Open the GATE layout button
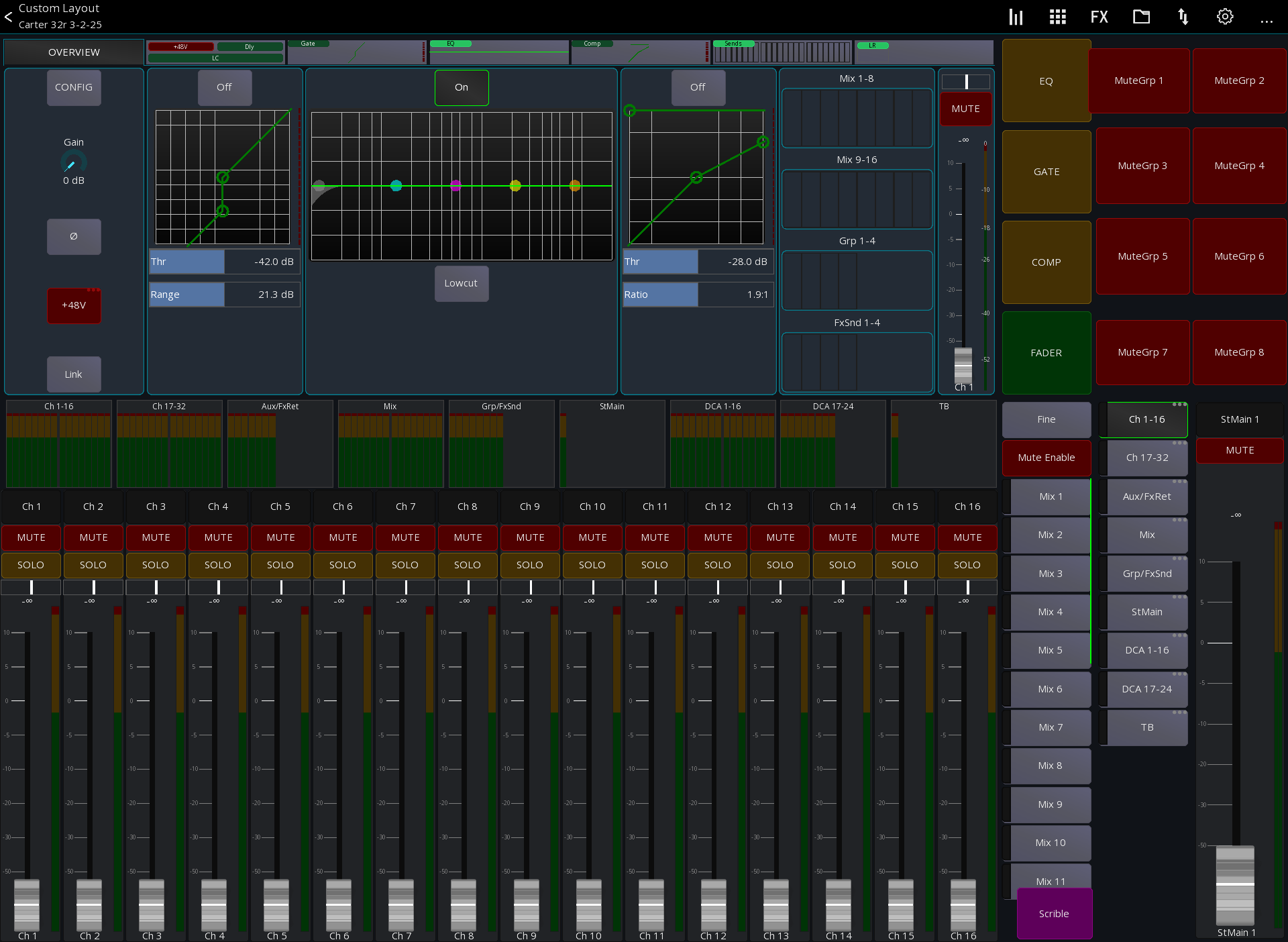Viewport: 1288px width, 942px height. click(1046, 172)
